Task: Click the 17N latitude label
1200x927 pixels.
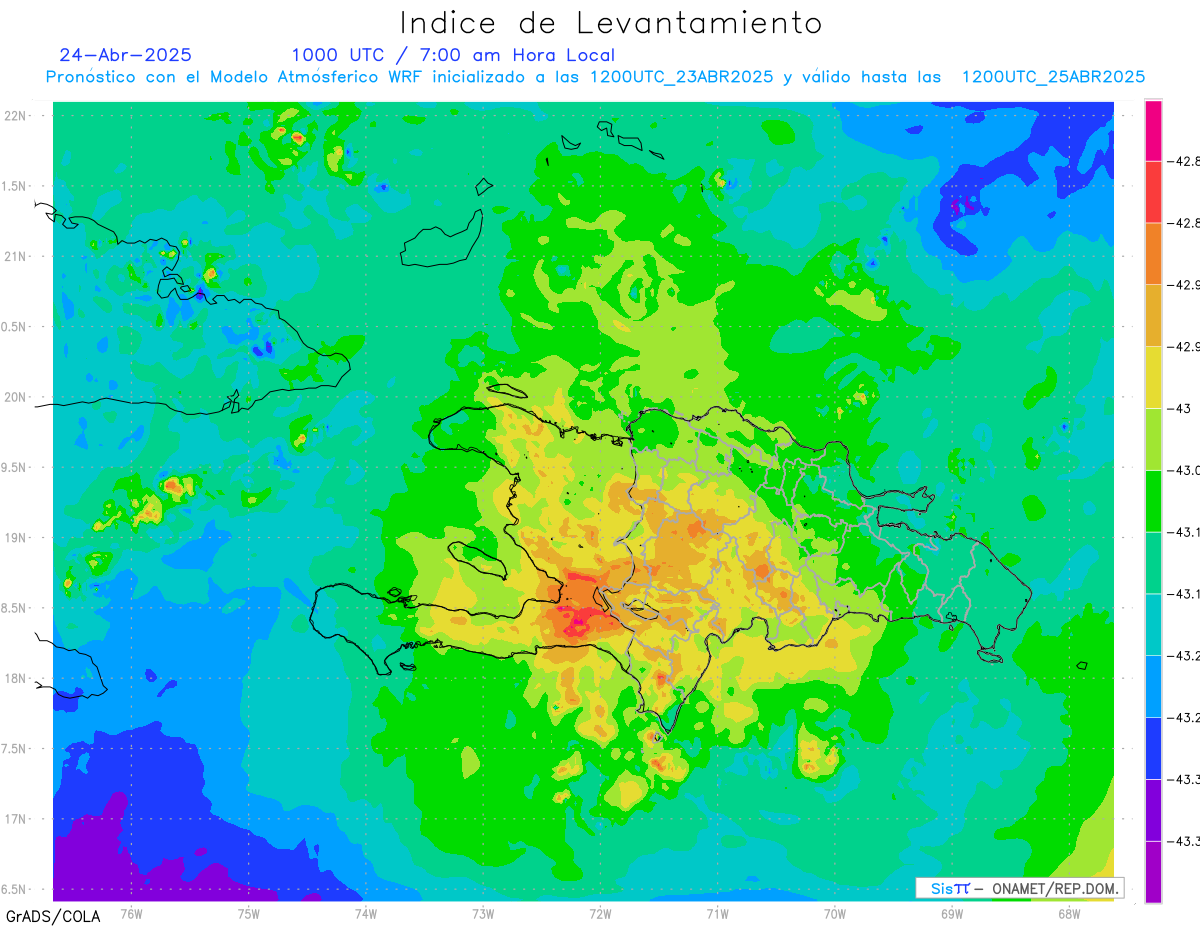Action: 17,819
